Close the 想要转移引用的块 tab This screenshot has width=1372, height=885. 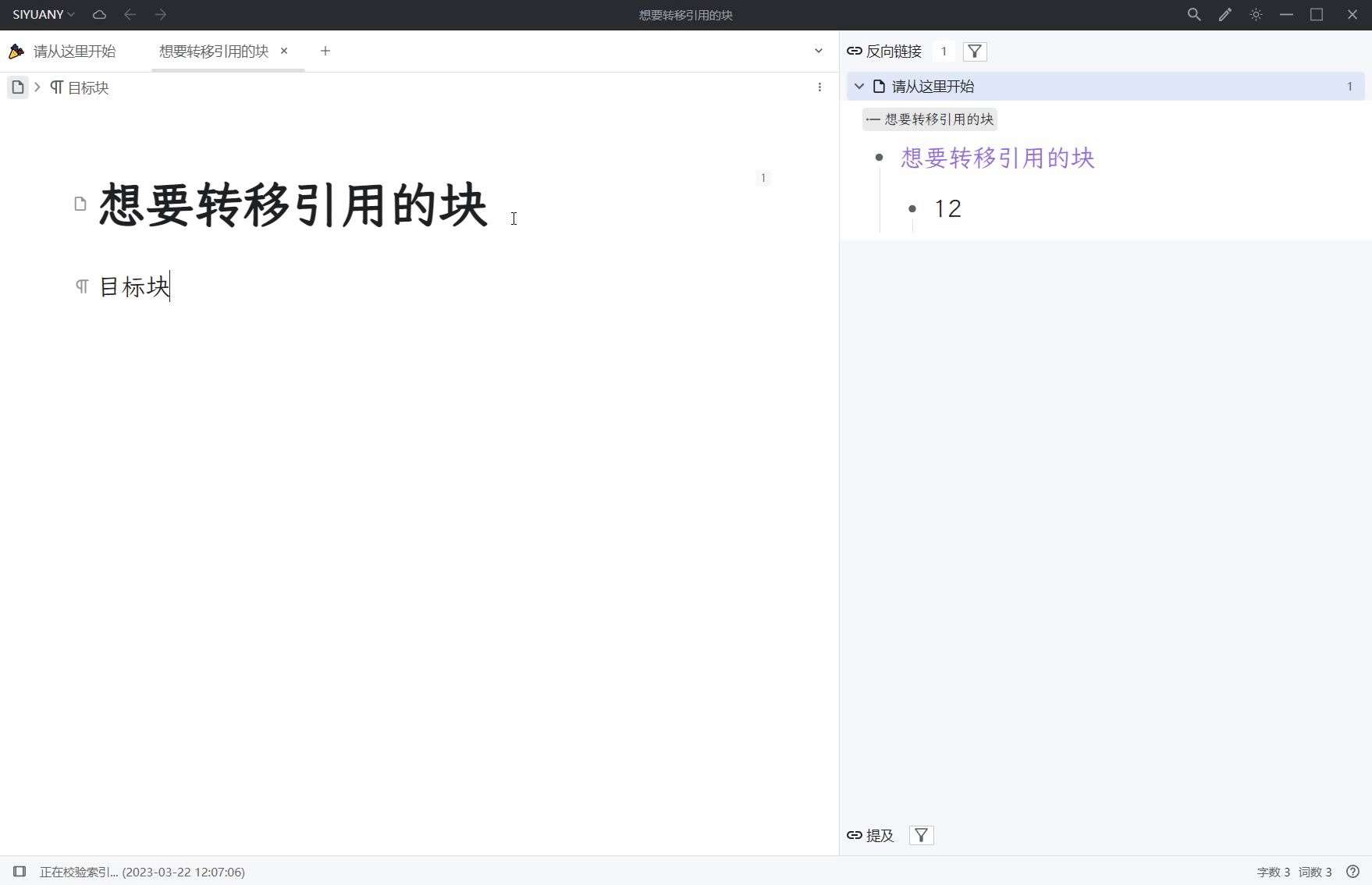pos(284,51)
